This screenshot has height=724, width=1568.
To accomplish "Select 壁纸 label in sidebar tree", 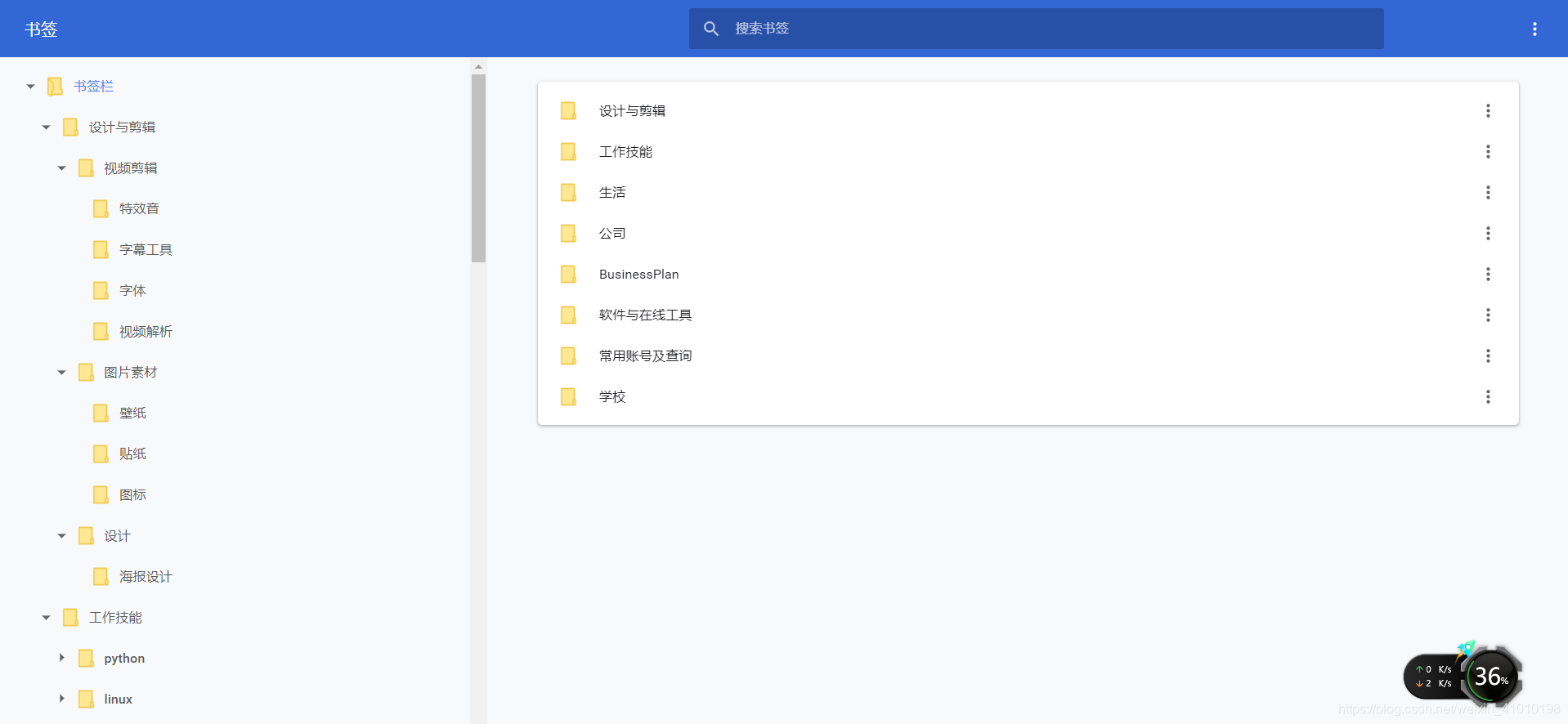I will click(132, 413).
